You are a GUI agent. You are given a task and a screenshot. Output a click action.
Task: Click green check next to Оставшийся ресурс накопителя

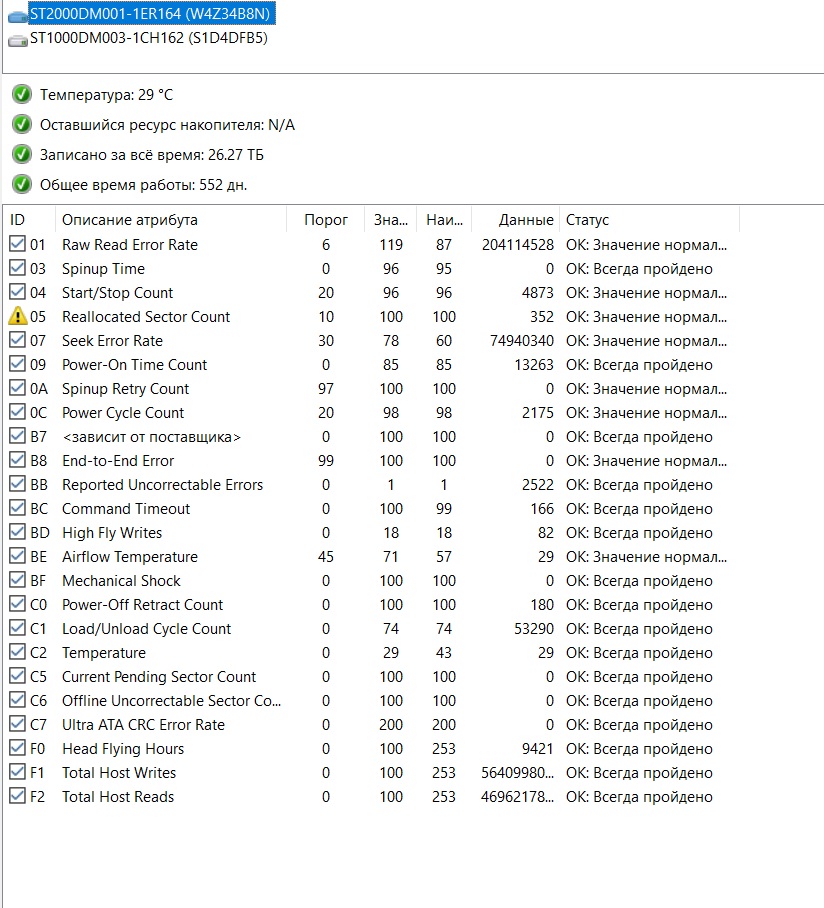point(22,125)
